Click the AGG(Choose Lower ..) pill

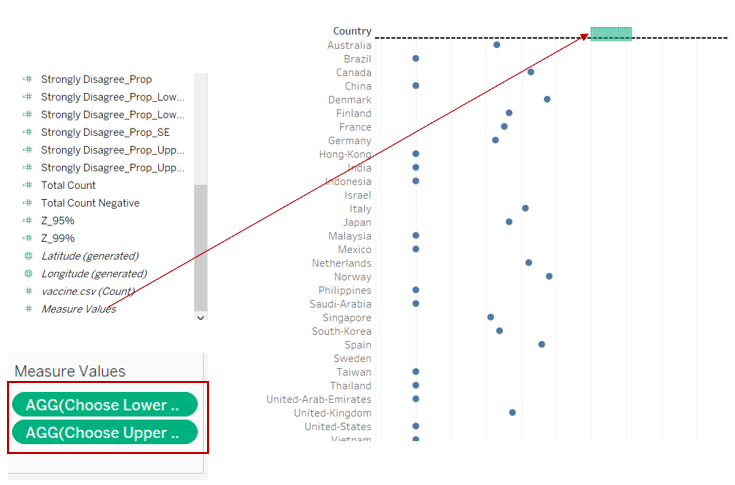pyautogui.click(x=105, y=405)
